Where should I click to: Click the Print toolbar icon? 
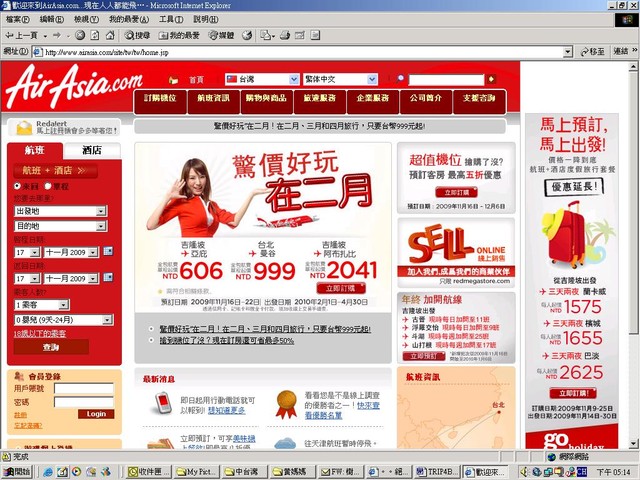pyautogui.click(x=285, y=36)
